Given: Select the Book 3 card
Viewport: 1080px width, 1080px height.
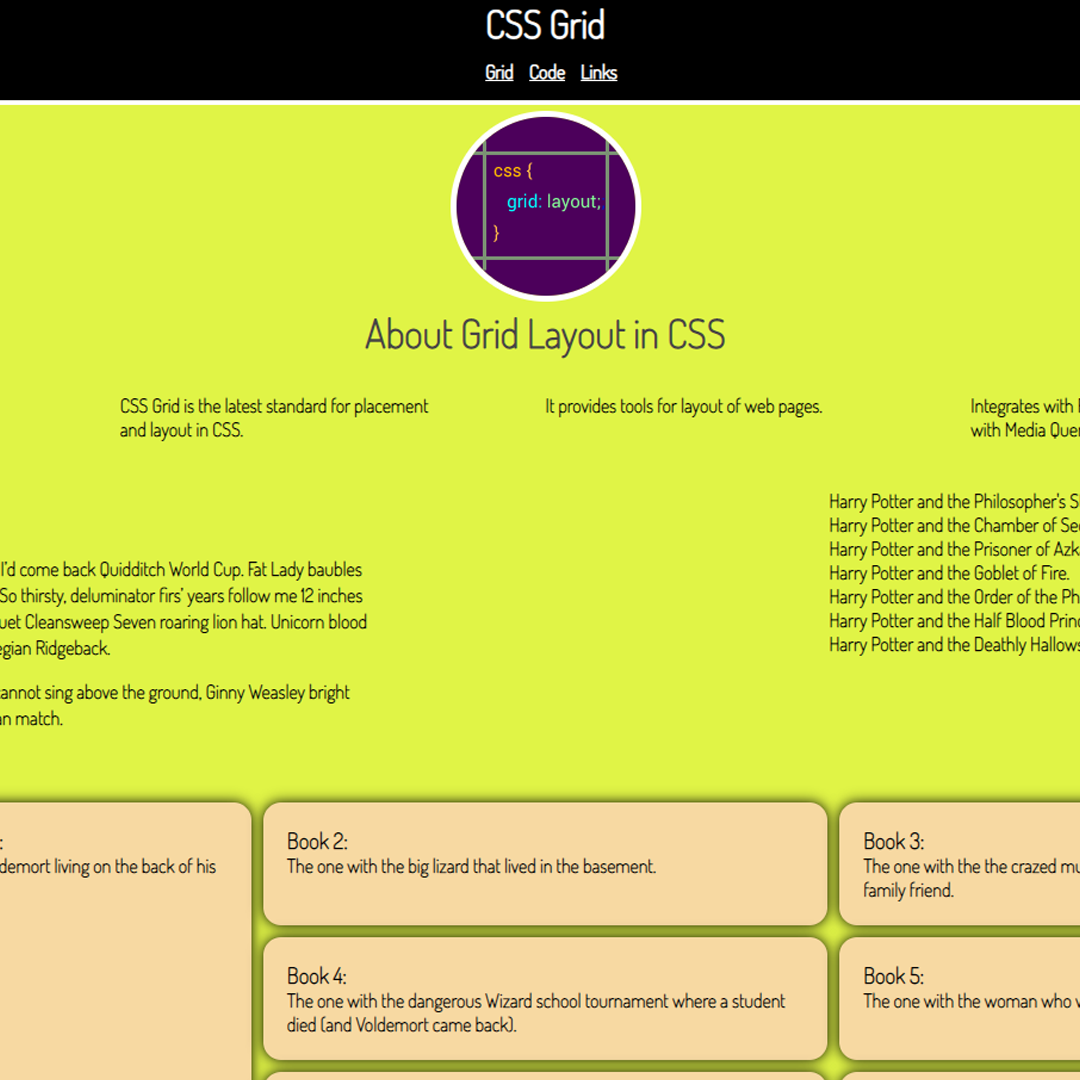Looking at the screenshot, I should click(x=959, y=864).
